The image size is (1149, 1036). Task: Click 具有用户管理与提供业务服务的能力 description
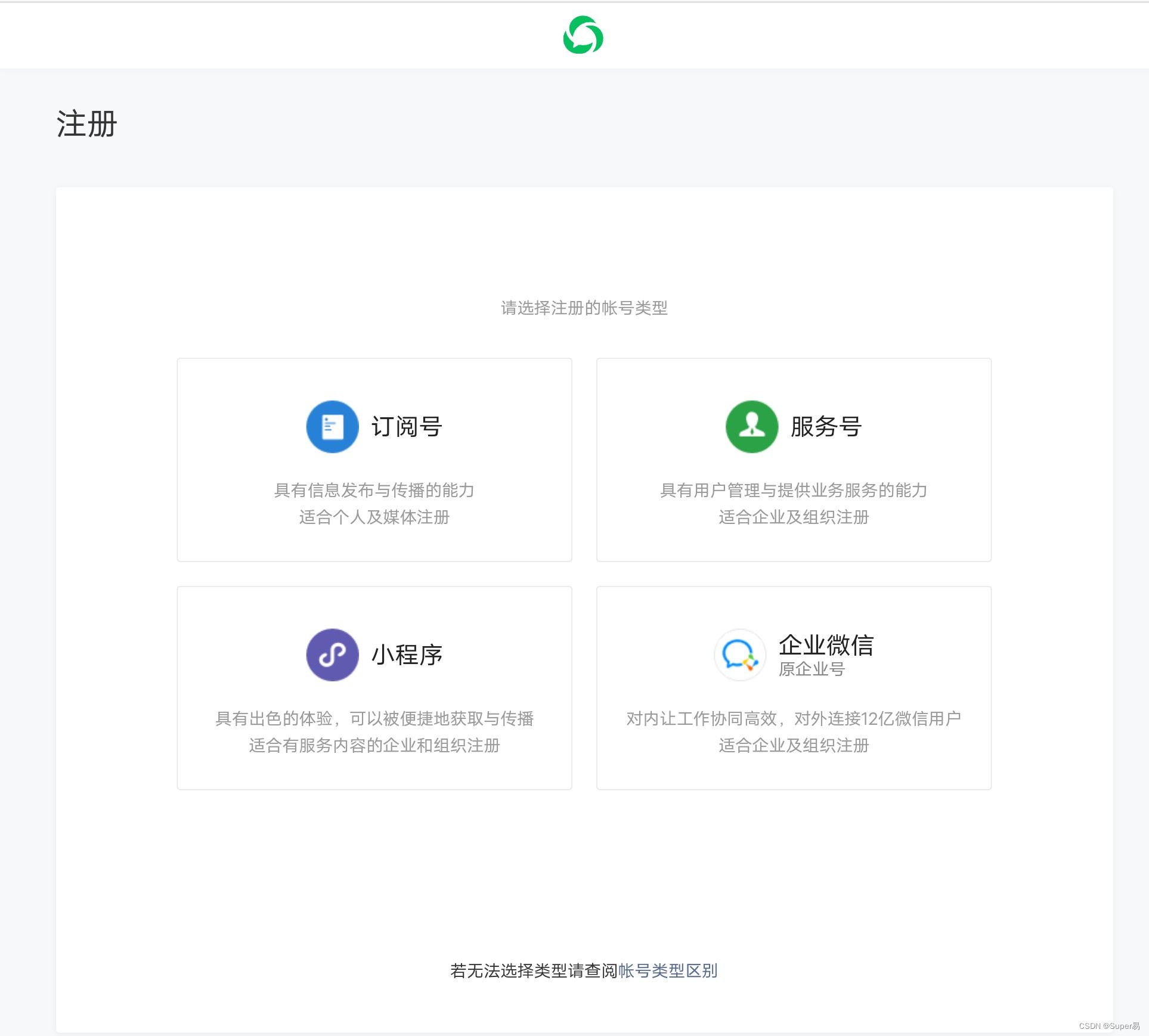pos(793,490)
